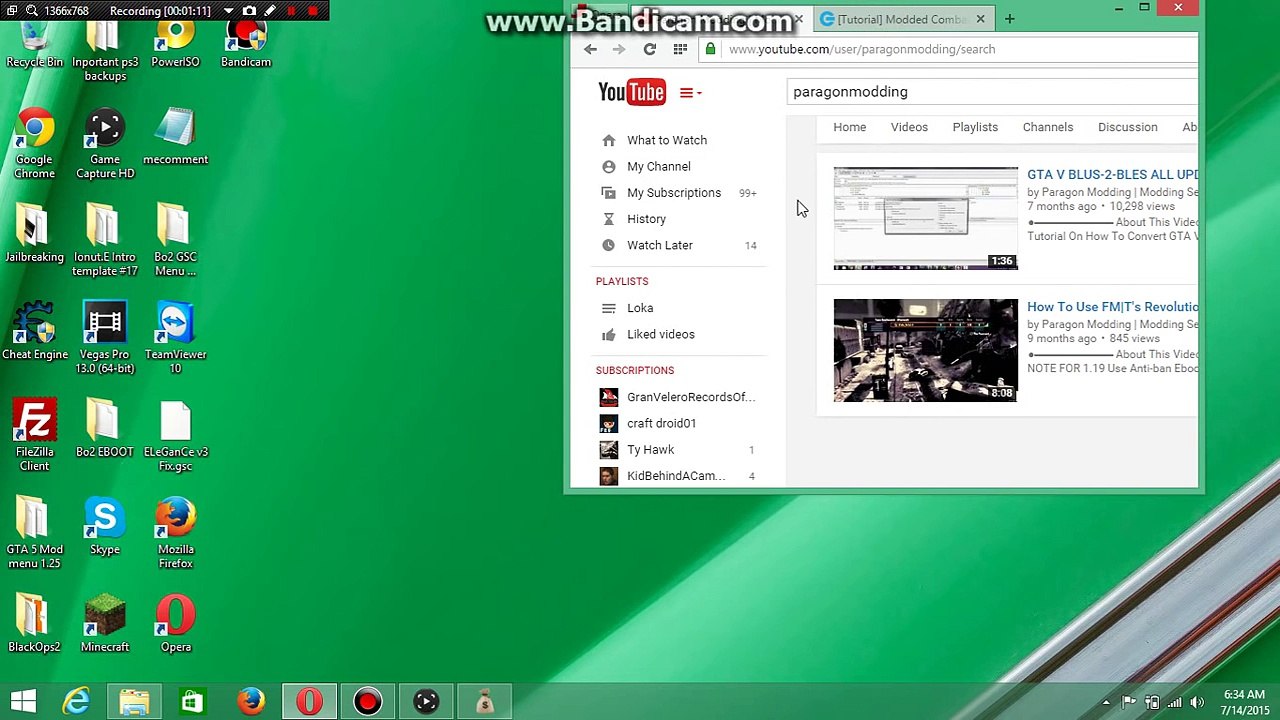
Task: Open the Bandicam recording dropdown arrow
Action: click(228, 11)
